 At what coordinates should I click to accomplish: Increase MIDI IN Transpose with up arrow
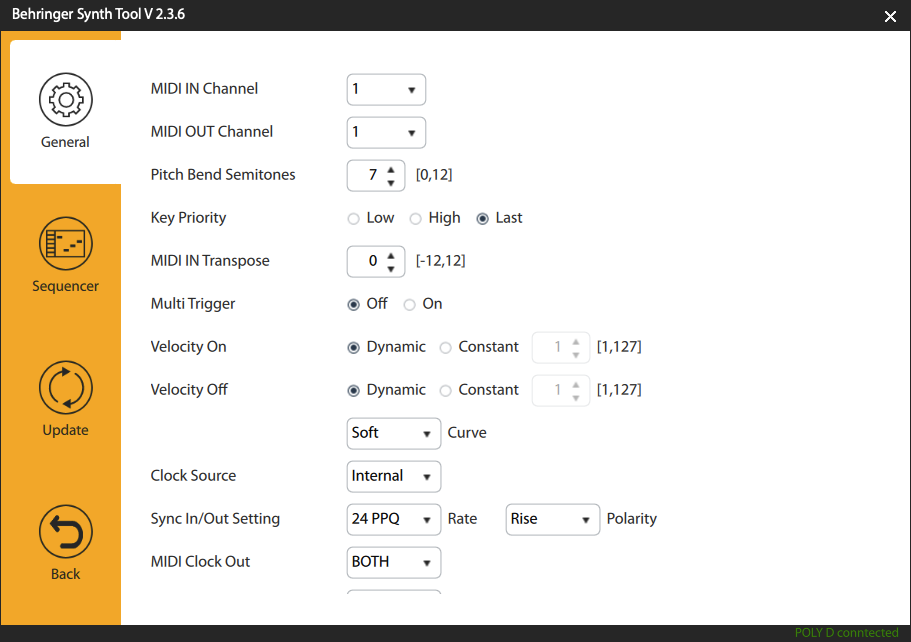(x=391, y=256)
